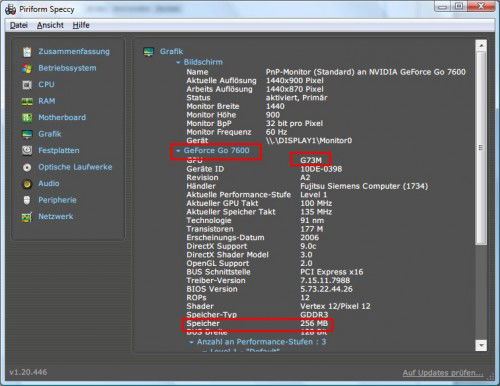
Task: Collapse Anzahl an Performance-Stufen node
Action: pos(191,342)
